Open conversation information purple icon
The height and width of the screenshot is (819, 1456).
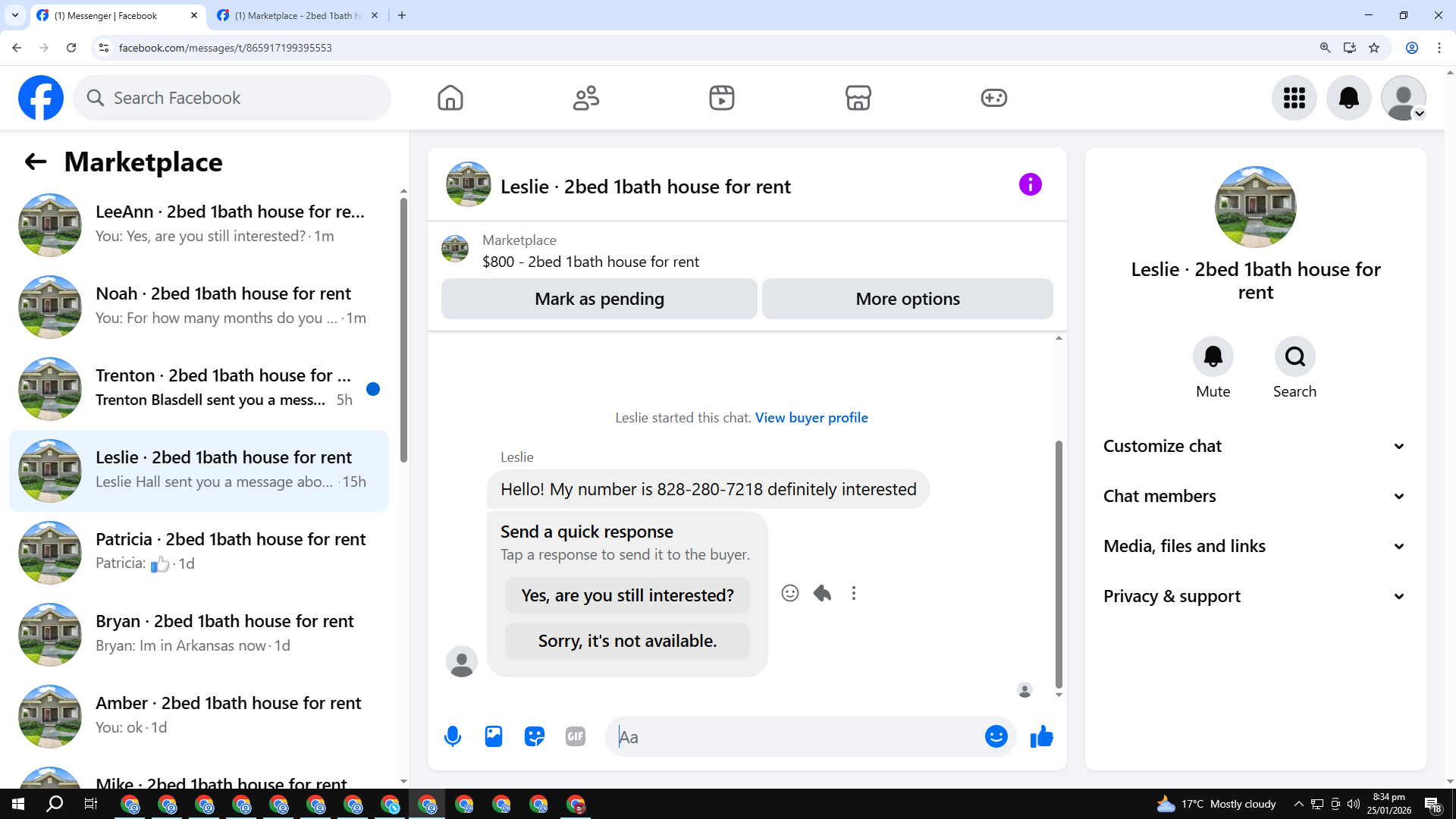point(1031,184)
